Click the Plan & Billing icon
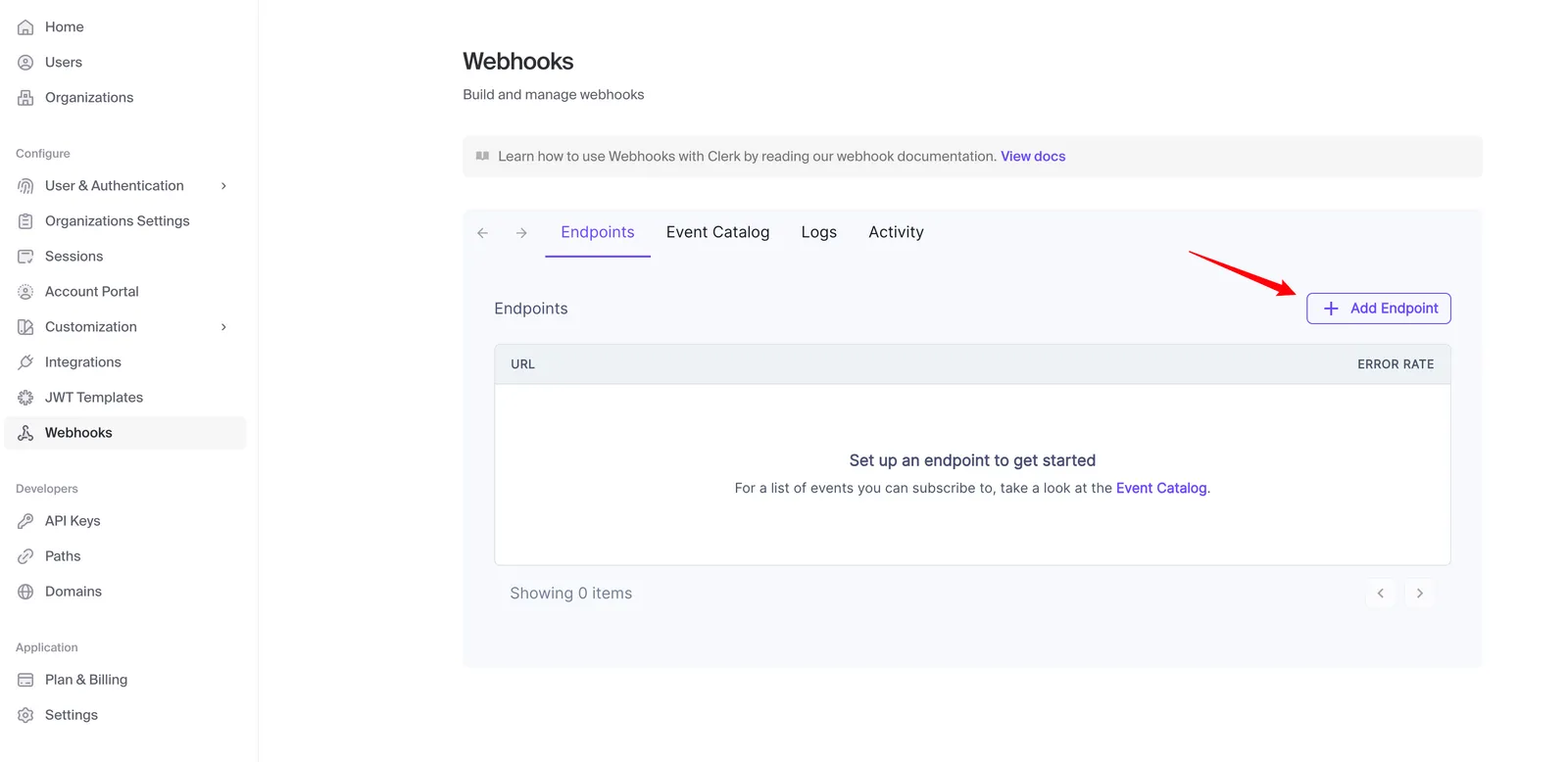The width and height of the screenshot is (1568, 762). click(24, 679)
